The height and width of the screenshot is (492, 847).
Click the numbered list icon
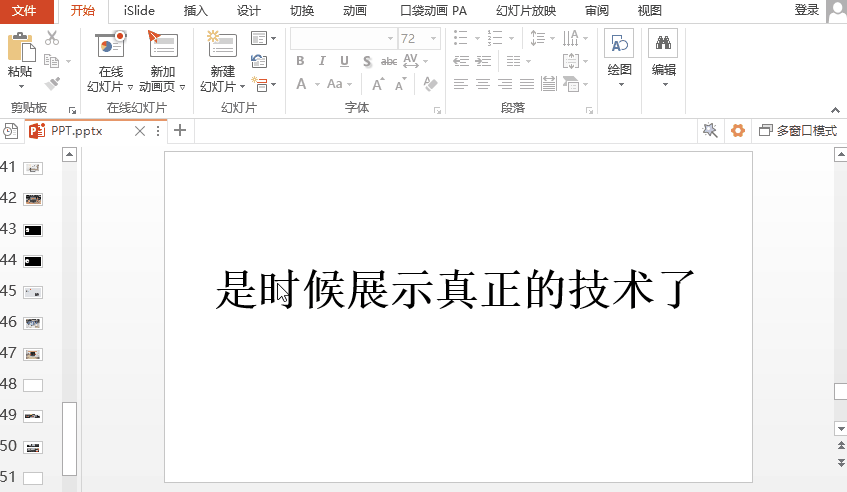(494, 38)
